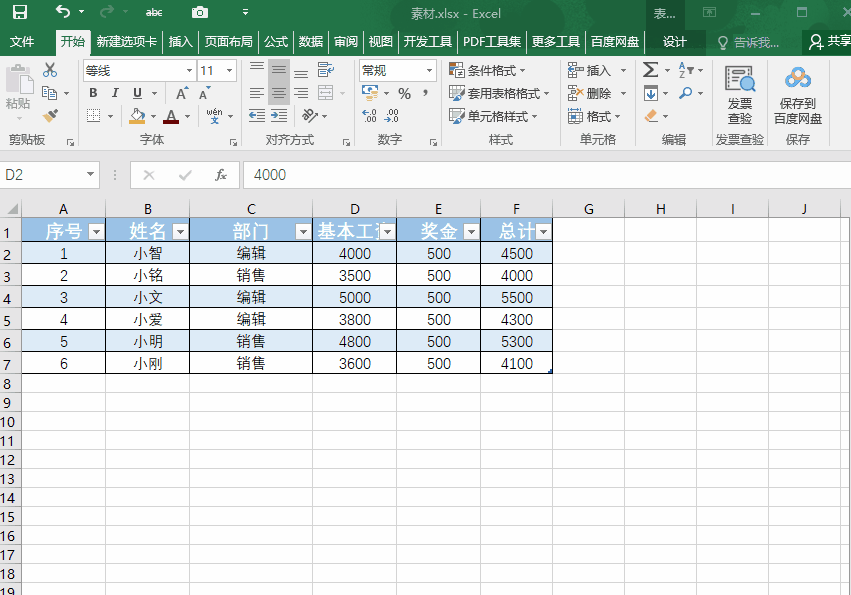Click Decrease Indent icon
This screenshot has width=851, height=595.
[257, 116]
